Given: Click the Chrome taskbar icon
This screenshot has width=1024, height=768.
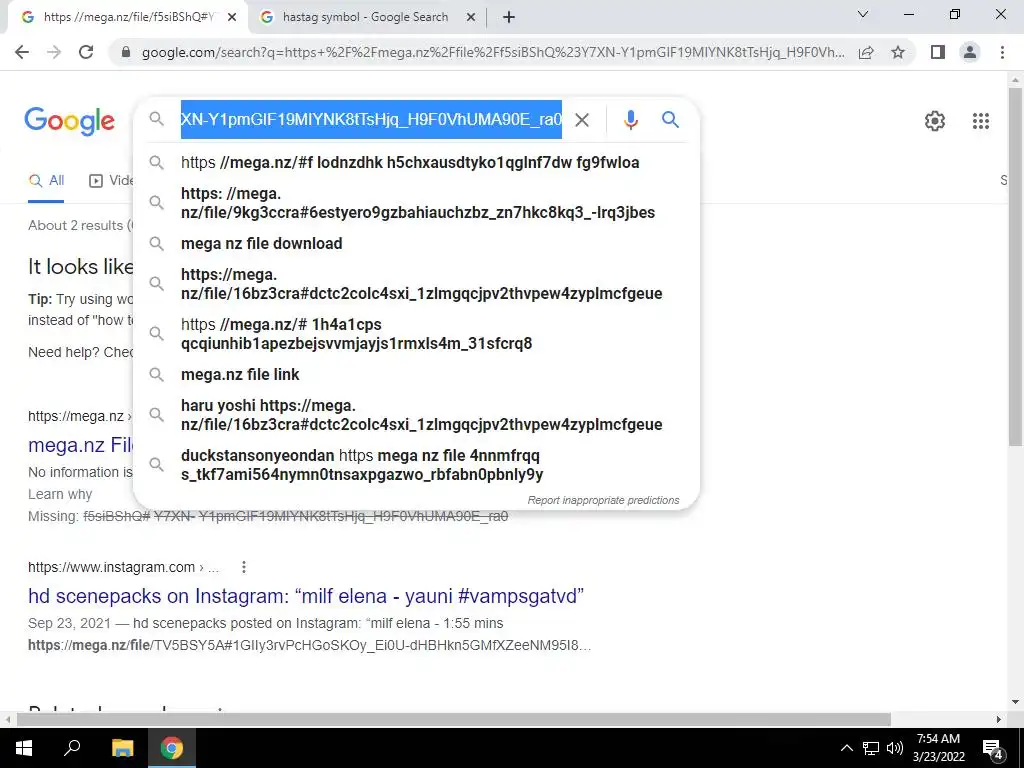Looking at the screenshot, I should pyautogui.click(x=172, y=748).
